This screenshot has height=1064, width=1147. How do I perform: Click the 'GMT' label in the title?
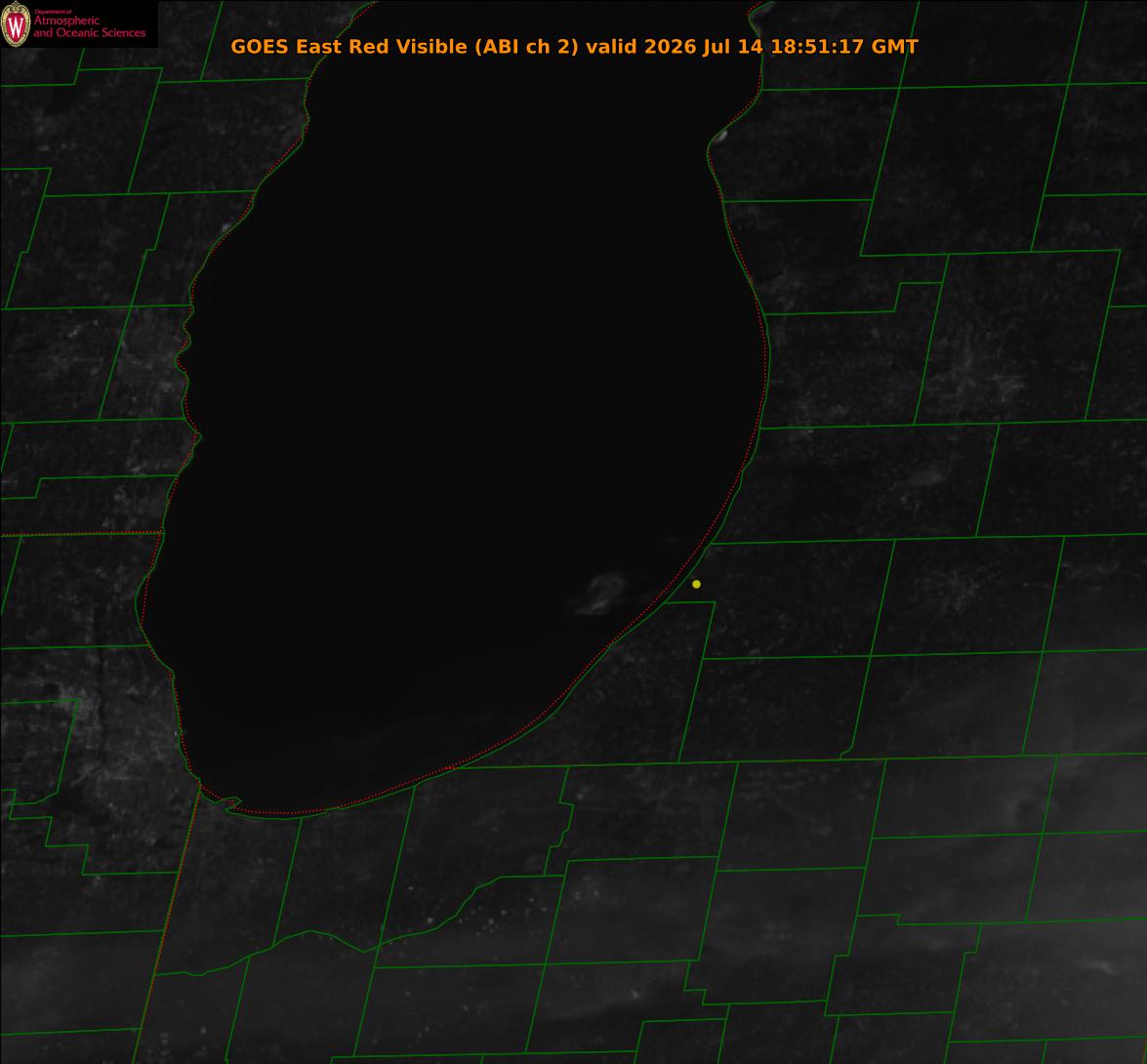[x=894, y=46]
